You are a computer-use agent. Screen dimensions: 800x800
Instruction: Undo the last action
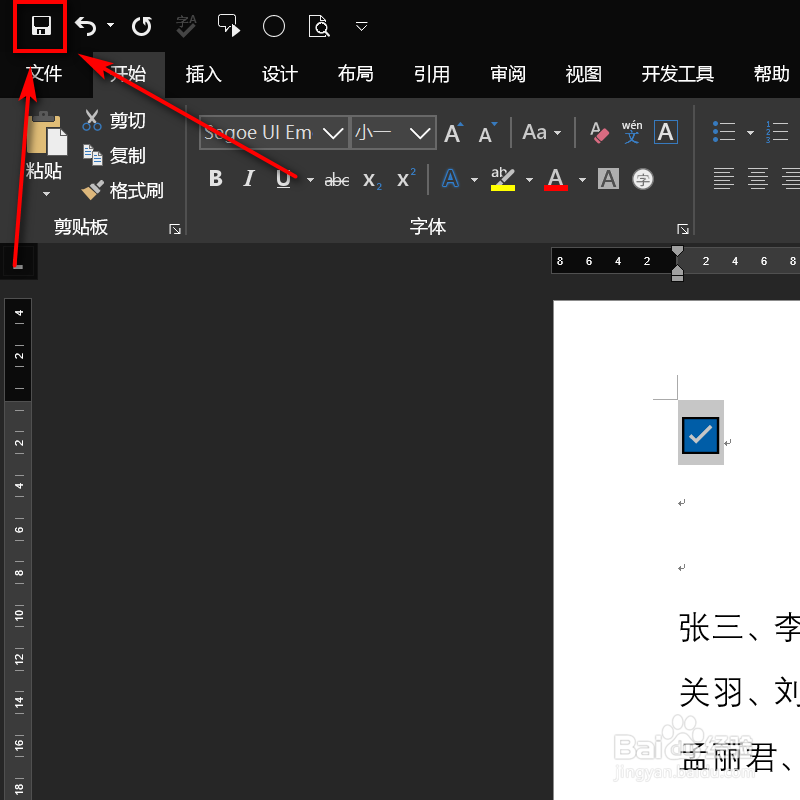point(86,26)
